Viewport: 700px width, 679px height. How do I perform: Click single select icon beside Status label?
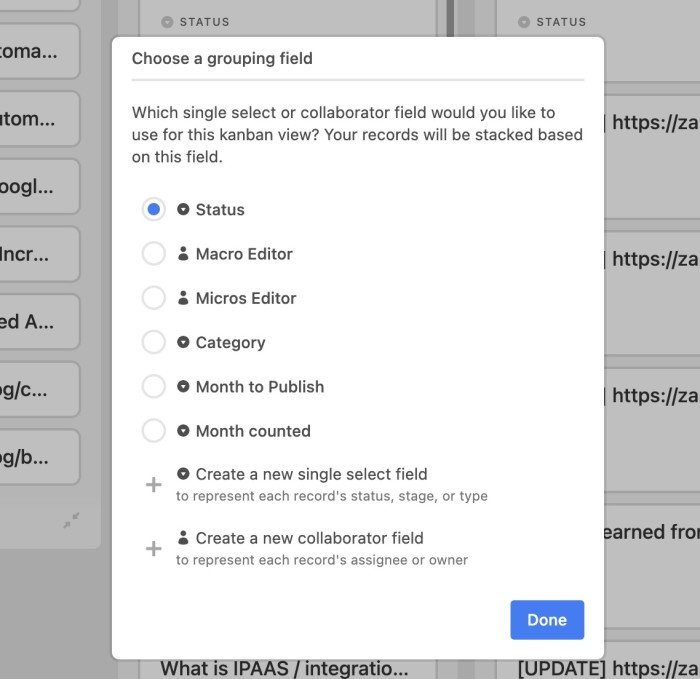coord(183,209)
